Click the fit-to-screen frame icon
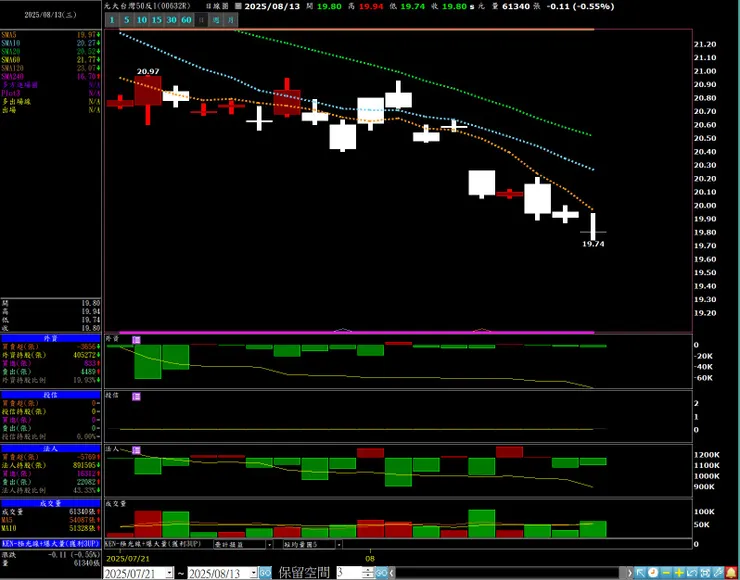The height and width of the screenshot is (580, 740). (x=706, y=573)
